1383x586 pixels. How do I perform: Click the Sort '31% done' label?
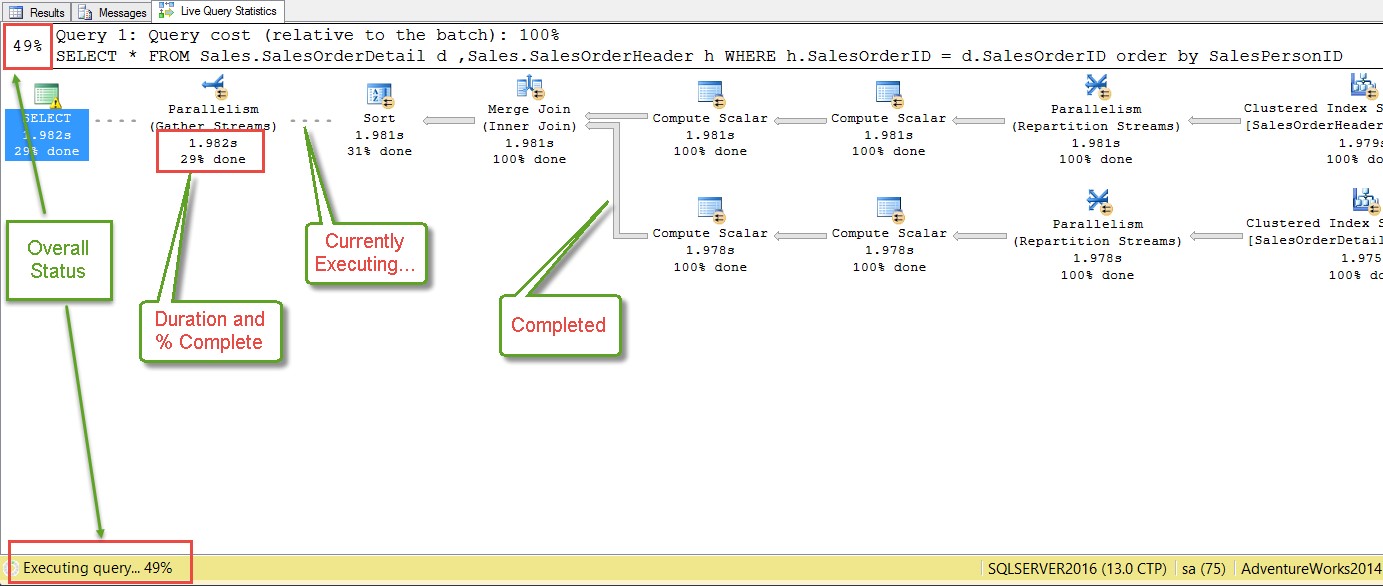[379, 151]
